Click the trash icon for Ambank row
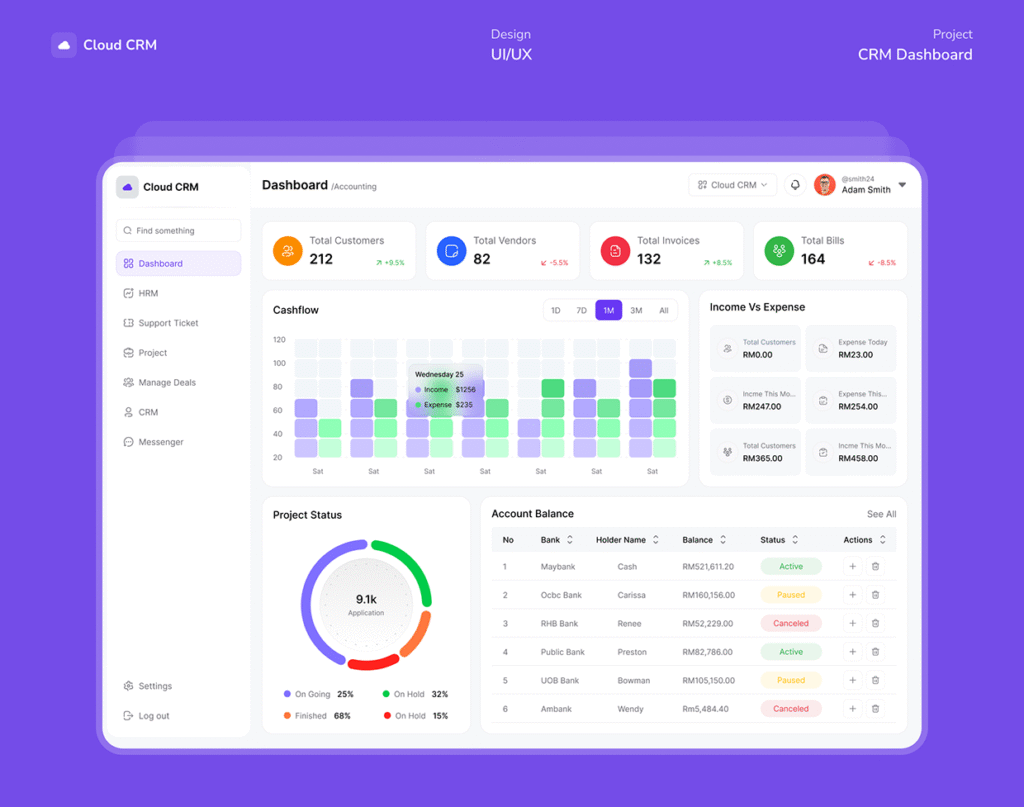Image resolution: width=1024 pixels, height=807 pixels. click(875, 708)
